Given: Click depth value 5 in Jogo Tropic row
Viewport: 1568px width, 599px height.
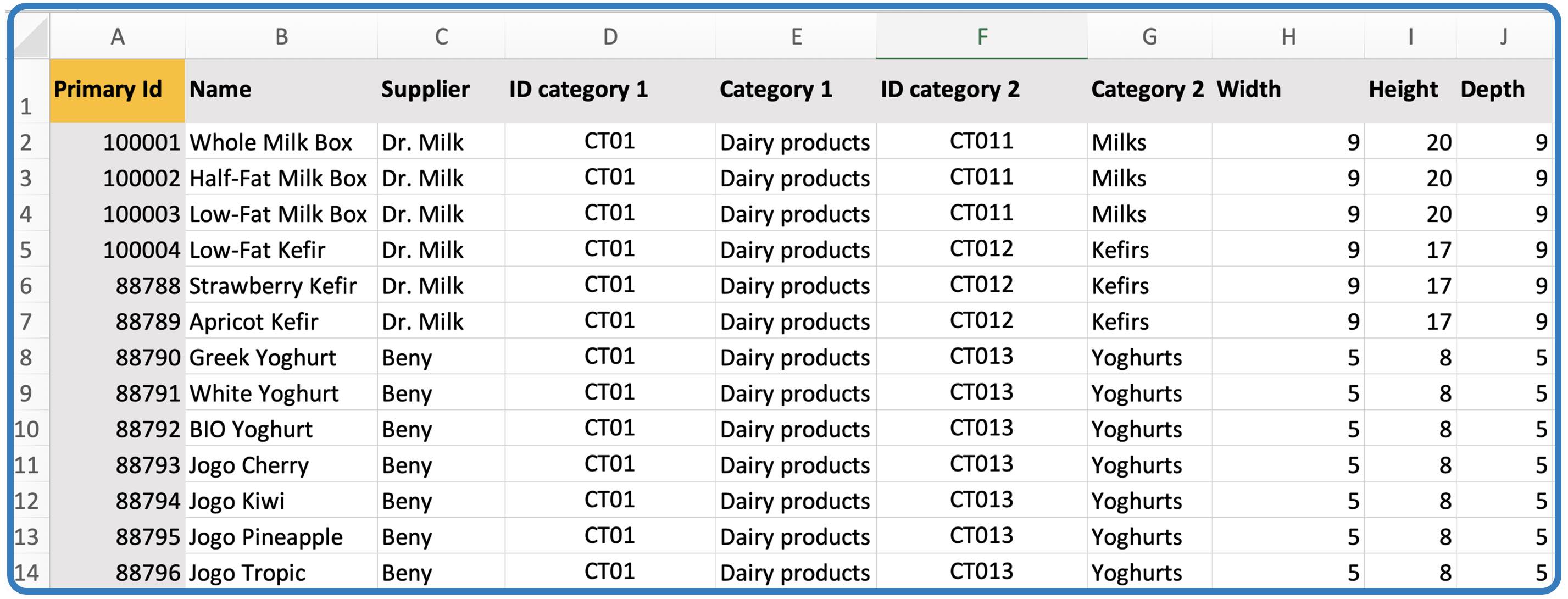Looking at the screenshot, I should pos(1504,571).
